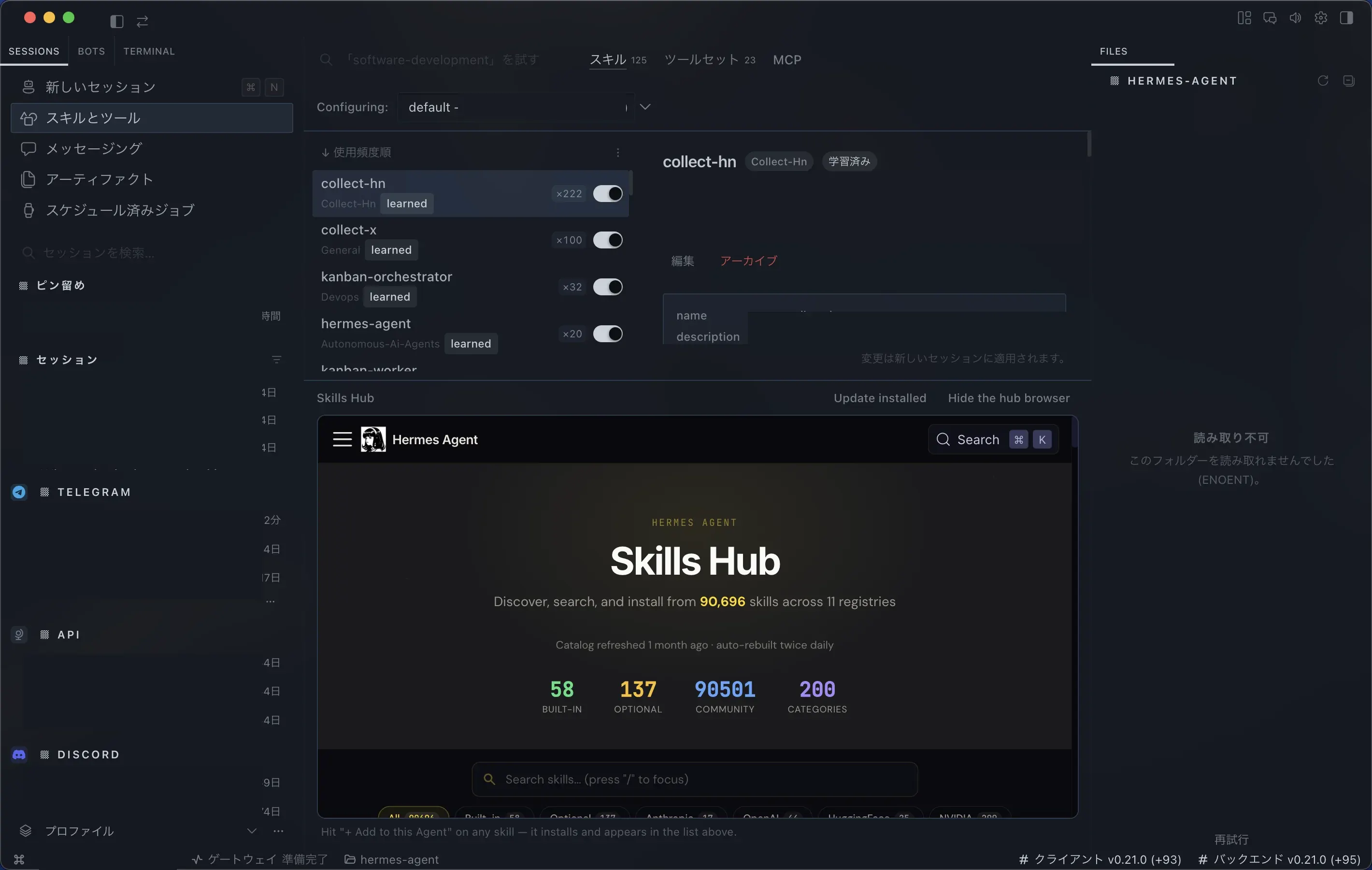Open メッセージング in the sidebar
1372x870 pixels.
pos(152,149)
